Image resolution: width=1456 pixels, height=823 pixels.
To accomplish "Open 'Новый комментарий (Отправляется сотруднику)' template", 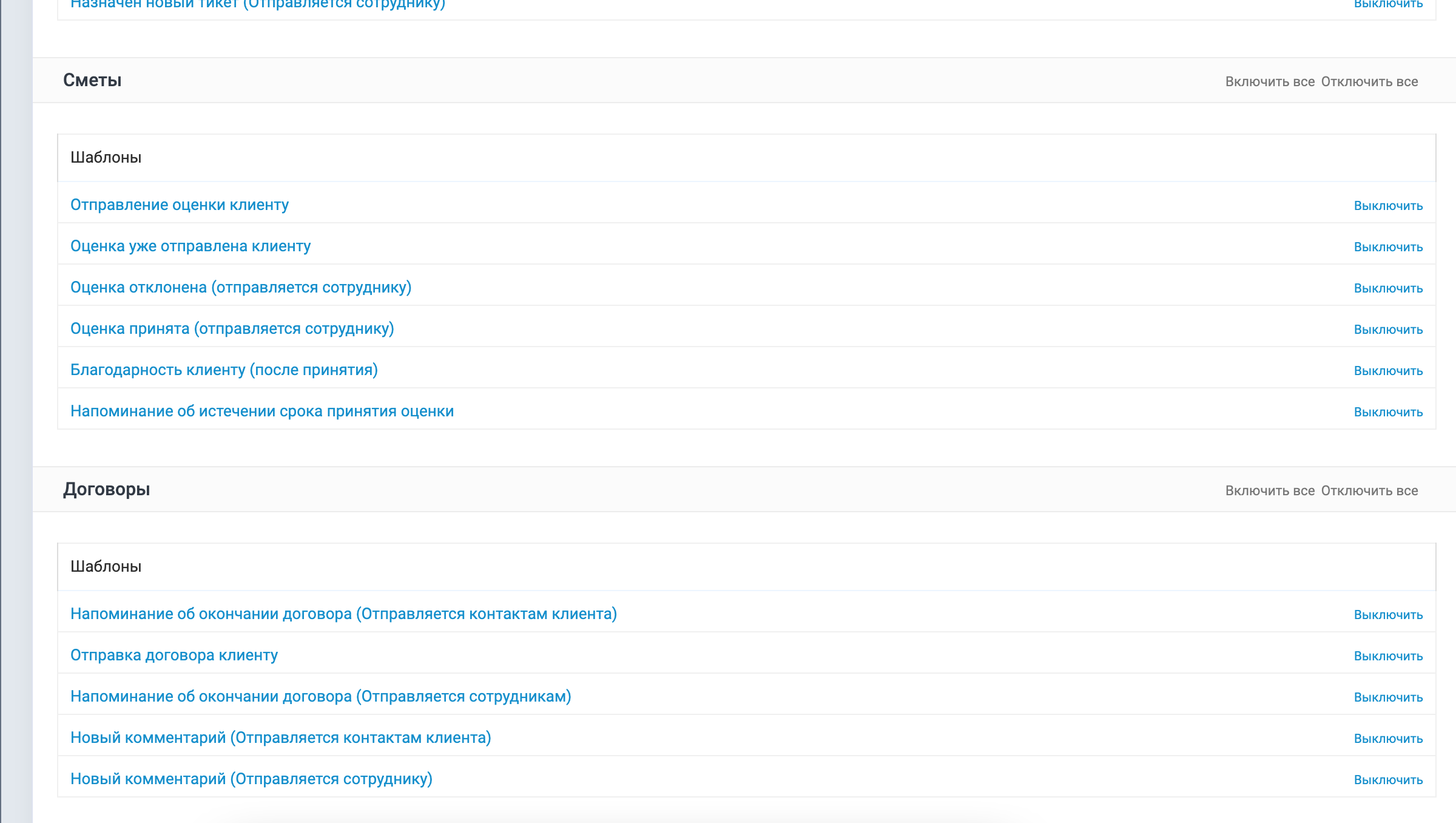I will point(251,779).
